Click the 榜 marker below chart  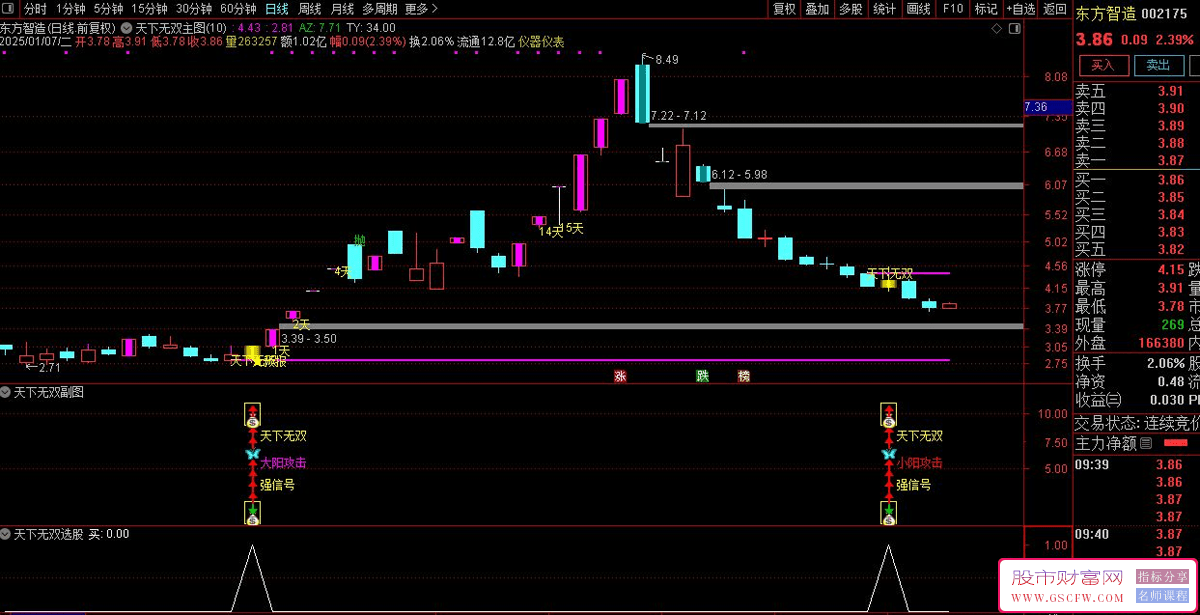[744, 376]
